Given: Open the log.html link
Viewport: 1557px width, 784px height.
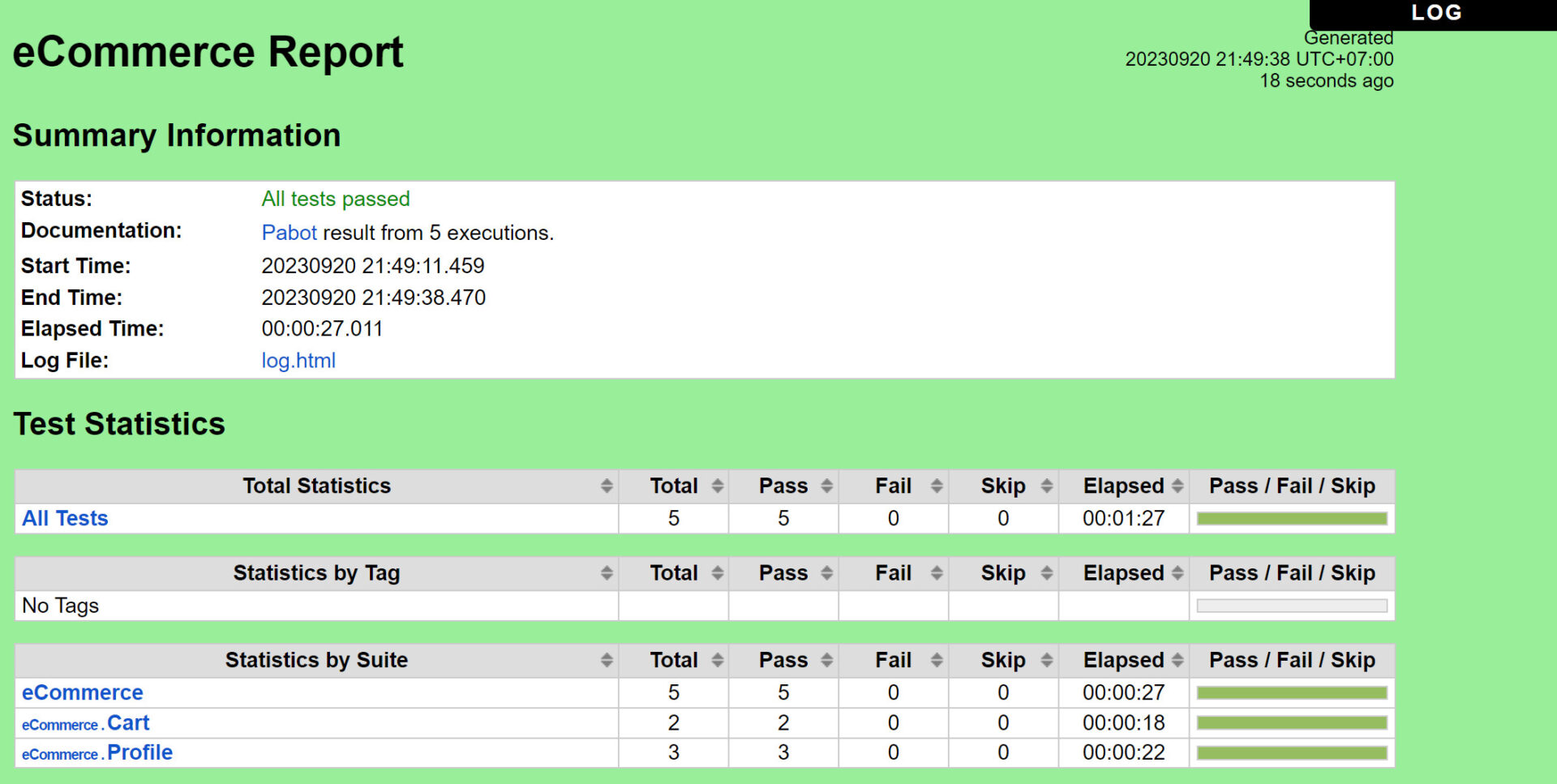Looking at the screenshot, I should pos(298,360).
